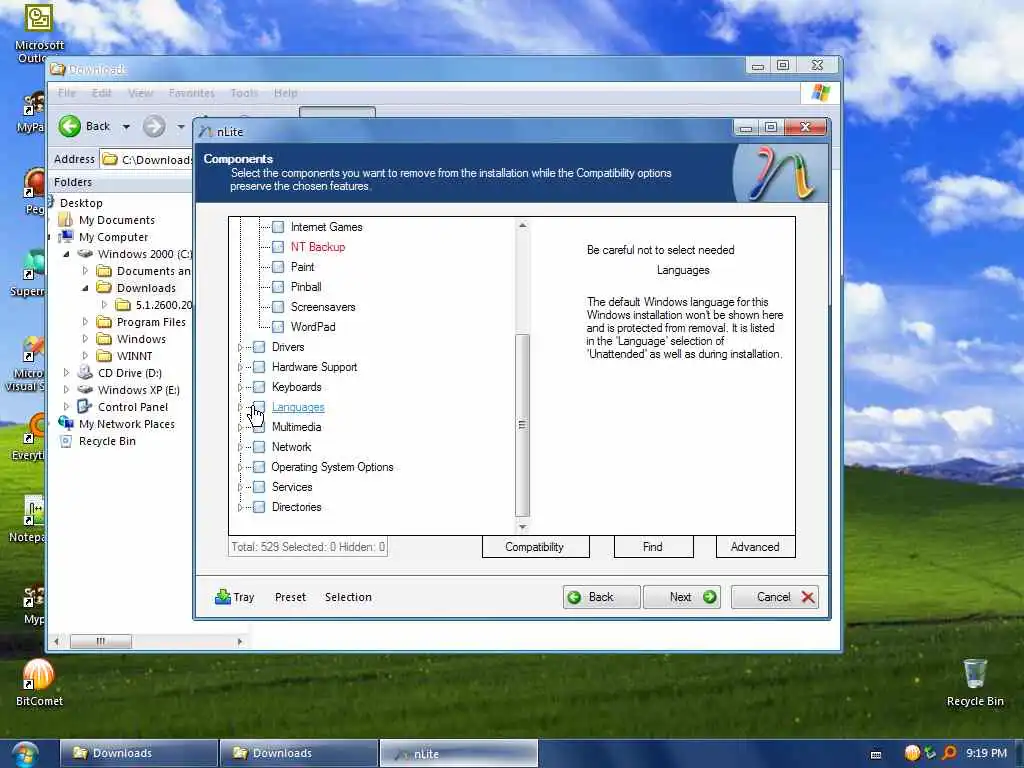The height and width of the screenshot is (768, 1024).
Task: Click the Find button
Action: pyautogui.click(x=653, y=547)
